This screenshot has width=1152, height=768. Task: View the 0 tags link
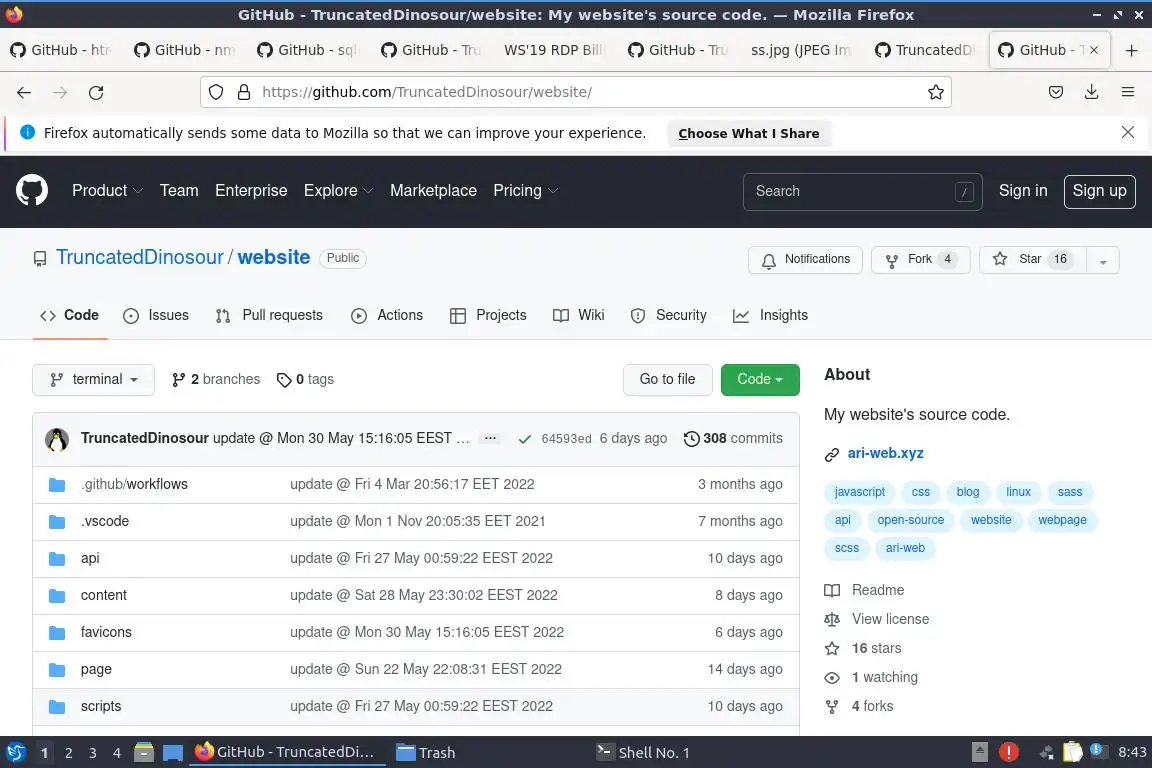[x=305, y=379]
